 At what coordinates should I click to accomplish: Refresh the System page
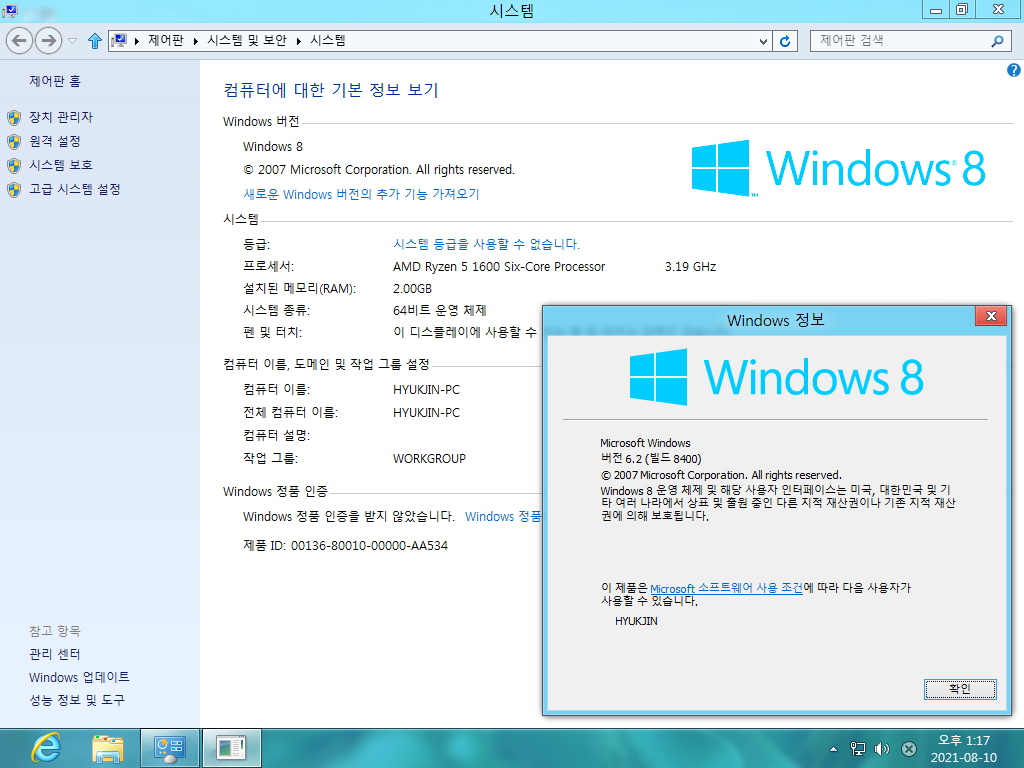785,41
